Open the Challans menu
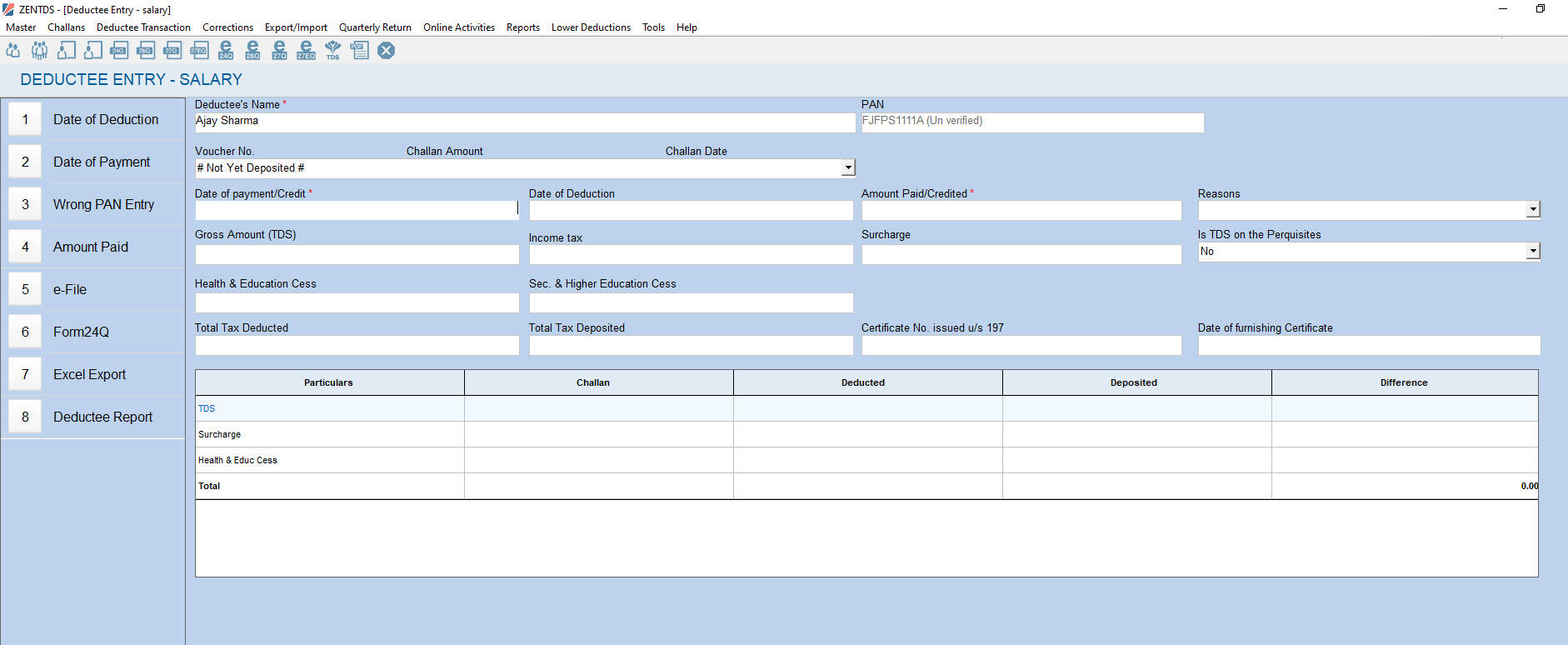The height and width of the screenshot is (645, 1568). [x=66, y=27]
